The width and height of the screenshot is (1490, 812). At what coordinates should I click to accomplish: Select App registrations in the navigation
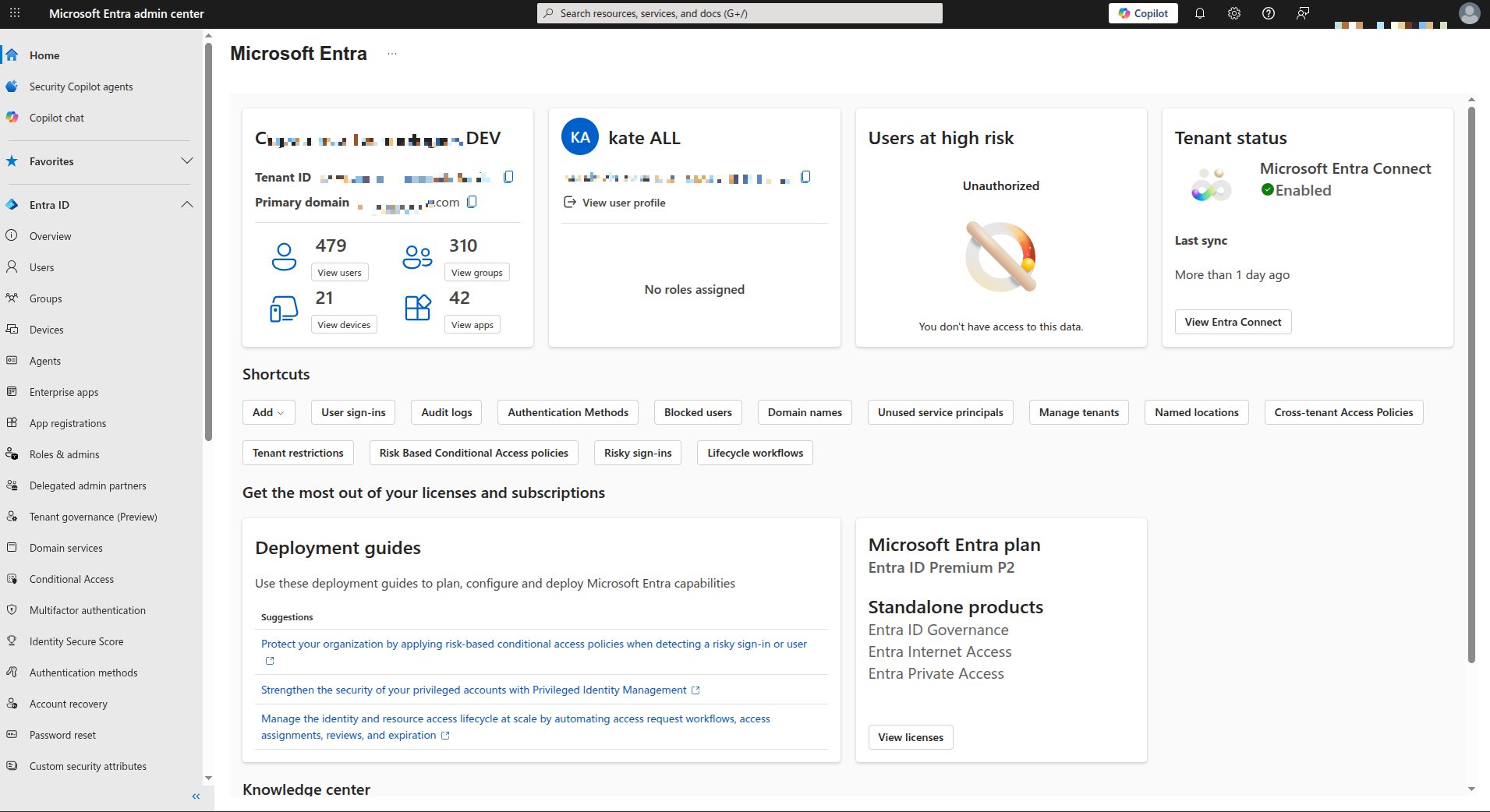point(68,423)
